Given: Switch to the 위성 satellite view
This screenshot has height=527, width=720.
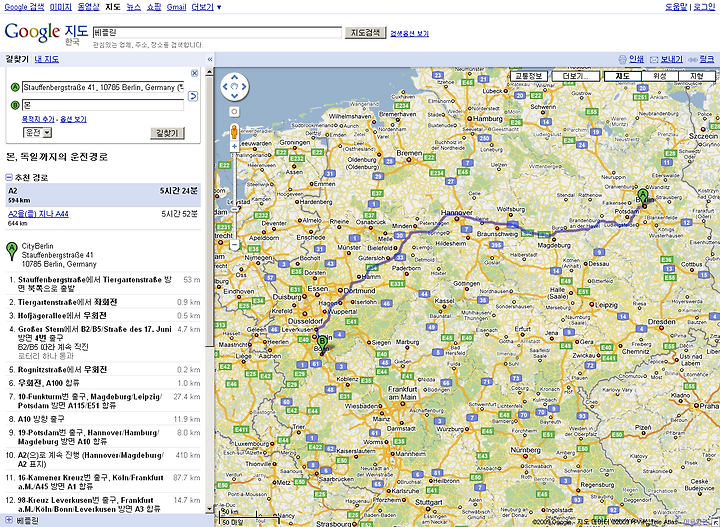Looking at the screenshot, I should (x=660, y=76).
